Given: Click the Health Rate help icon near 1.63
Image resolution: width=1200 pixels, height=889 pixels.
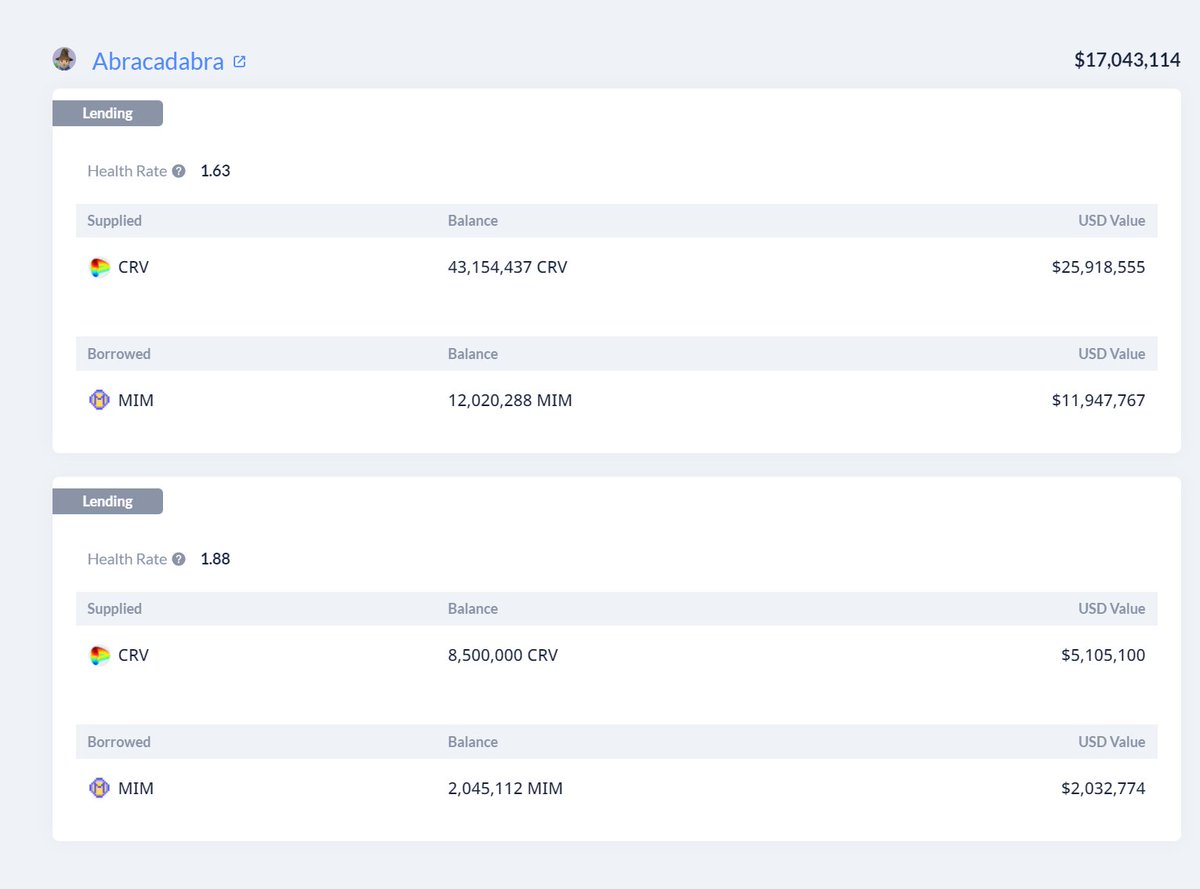Looking at the screenshot, I should click(179, 171).
